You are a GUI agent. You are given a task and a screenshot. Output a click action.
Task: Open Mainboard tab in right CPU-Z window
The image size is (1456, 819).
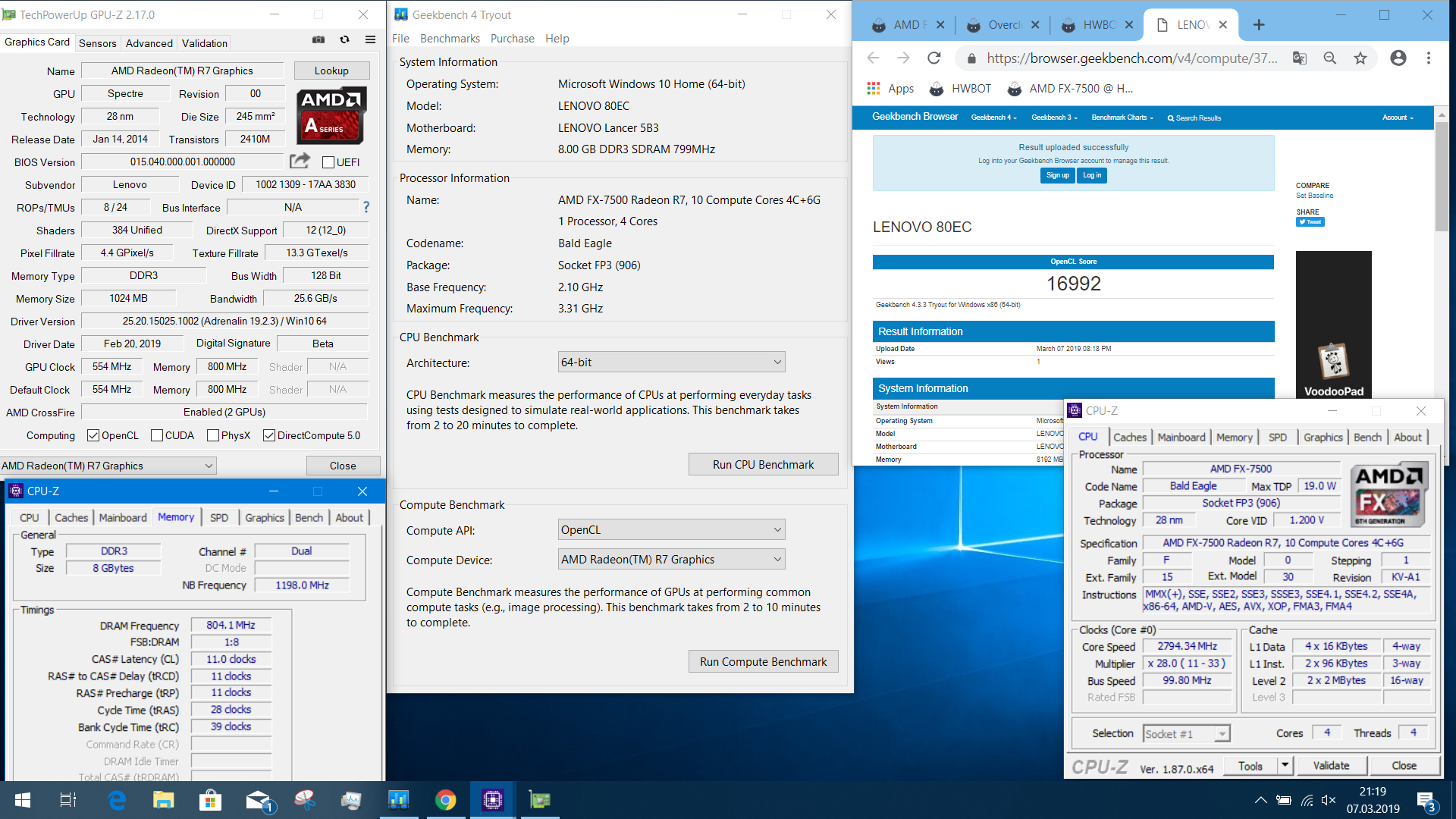coord(1181,437)
